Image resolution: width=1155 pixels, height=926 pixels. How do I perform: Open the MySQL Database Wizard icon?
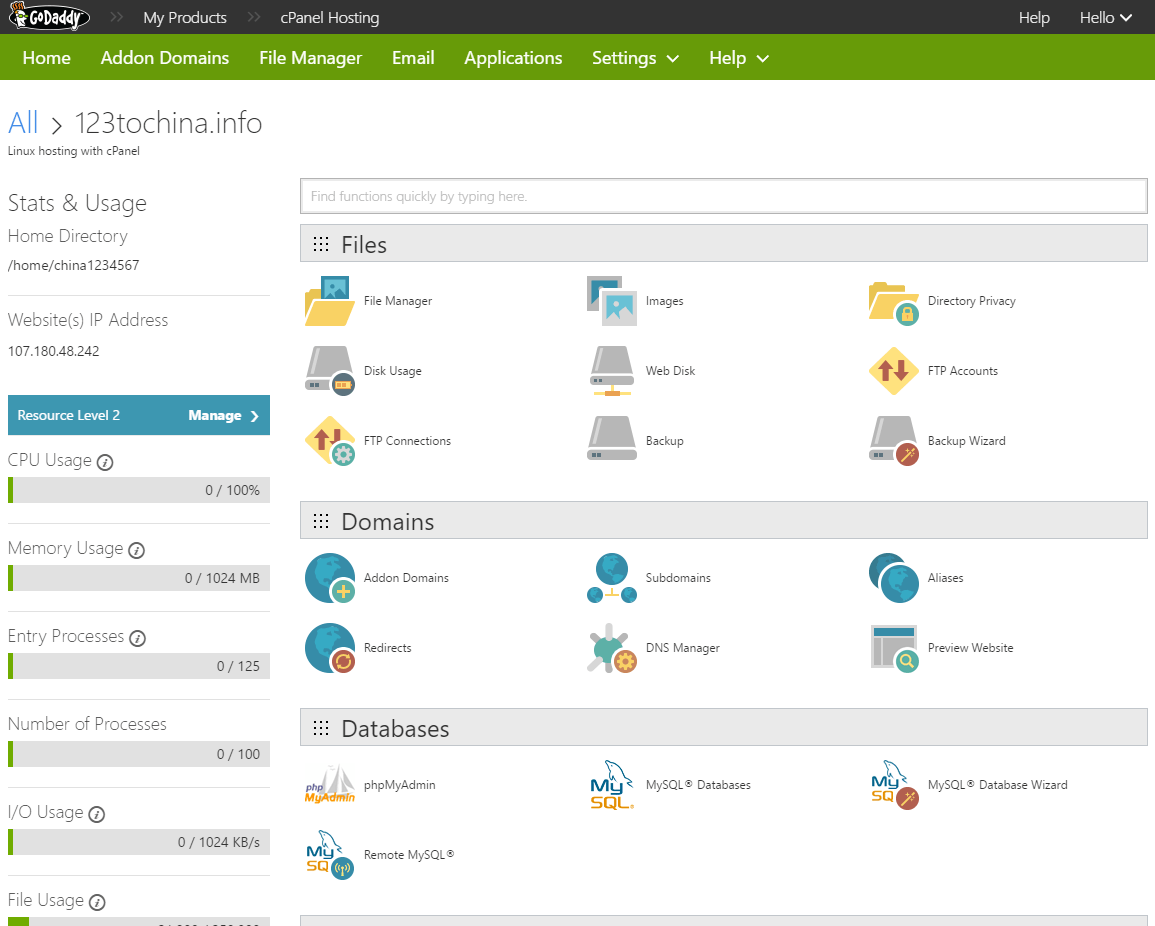coord(894,785)
